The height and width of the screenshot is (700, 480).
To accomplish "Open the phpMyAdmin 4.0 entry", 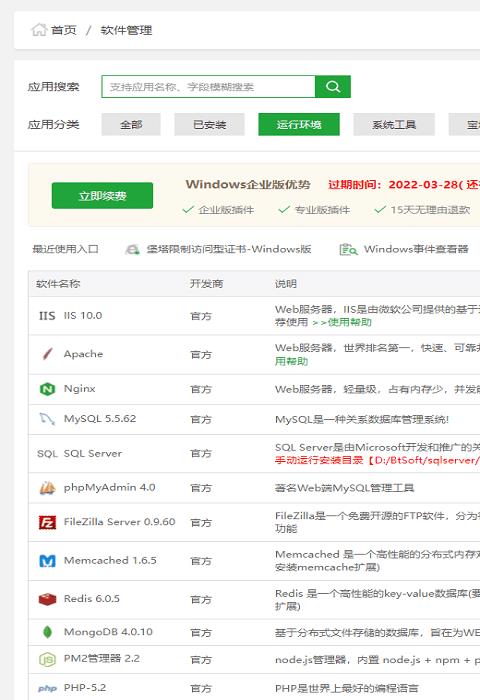I will tap(109, 487).
